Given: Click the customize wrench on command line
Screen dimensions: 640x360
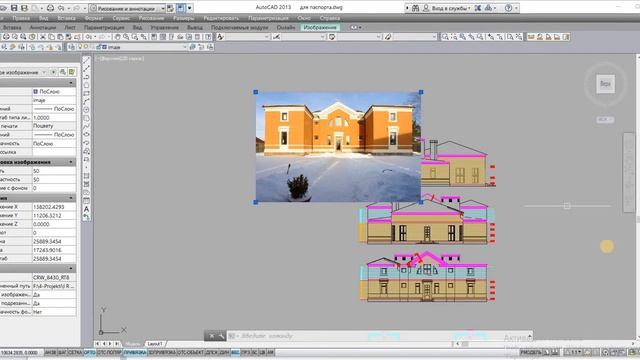Looking at the screenshot, I should point(221,336).
